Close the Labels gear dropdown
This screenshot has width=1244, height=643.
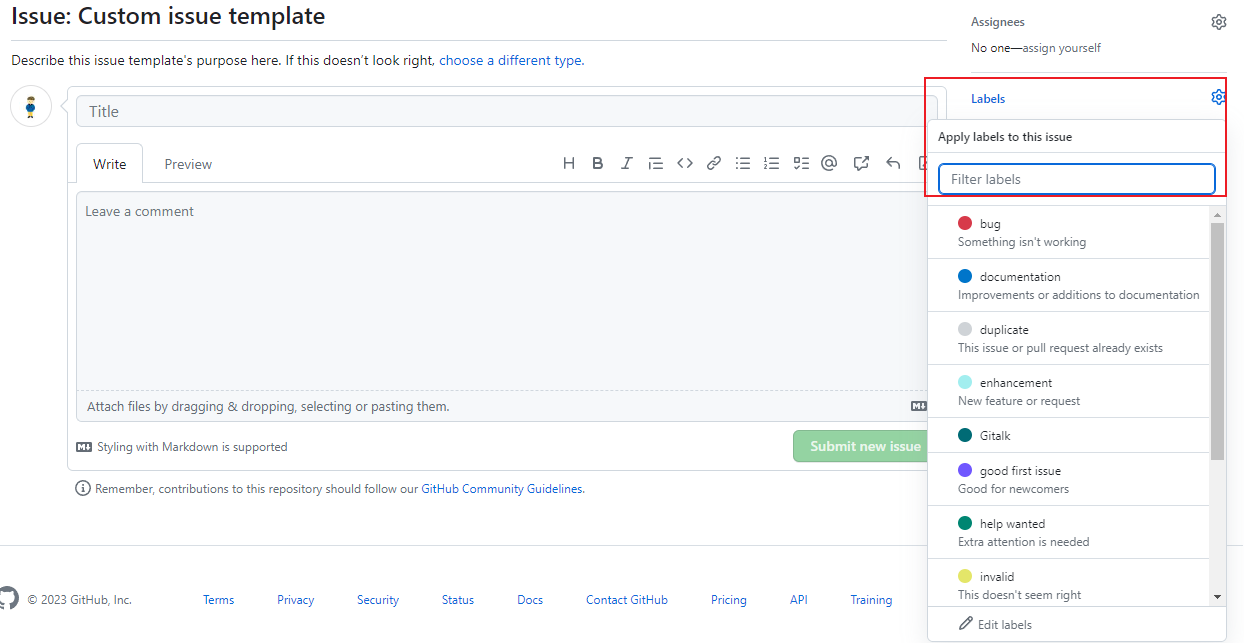click(x=1218, y=98)
